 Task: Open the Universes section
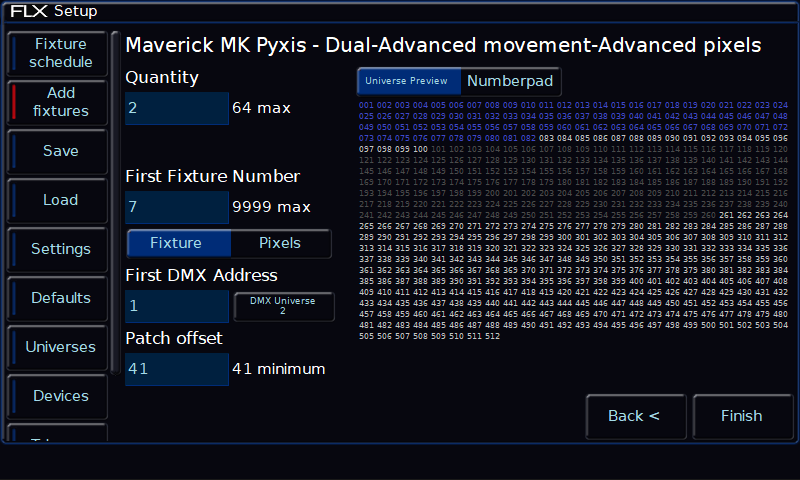pos(58,347)
